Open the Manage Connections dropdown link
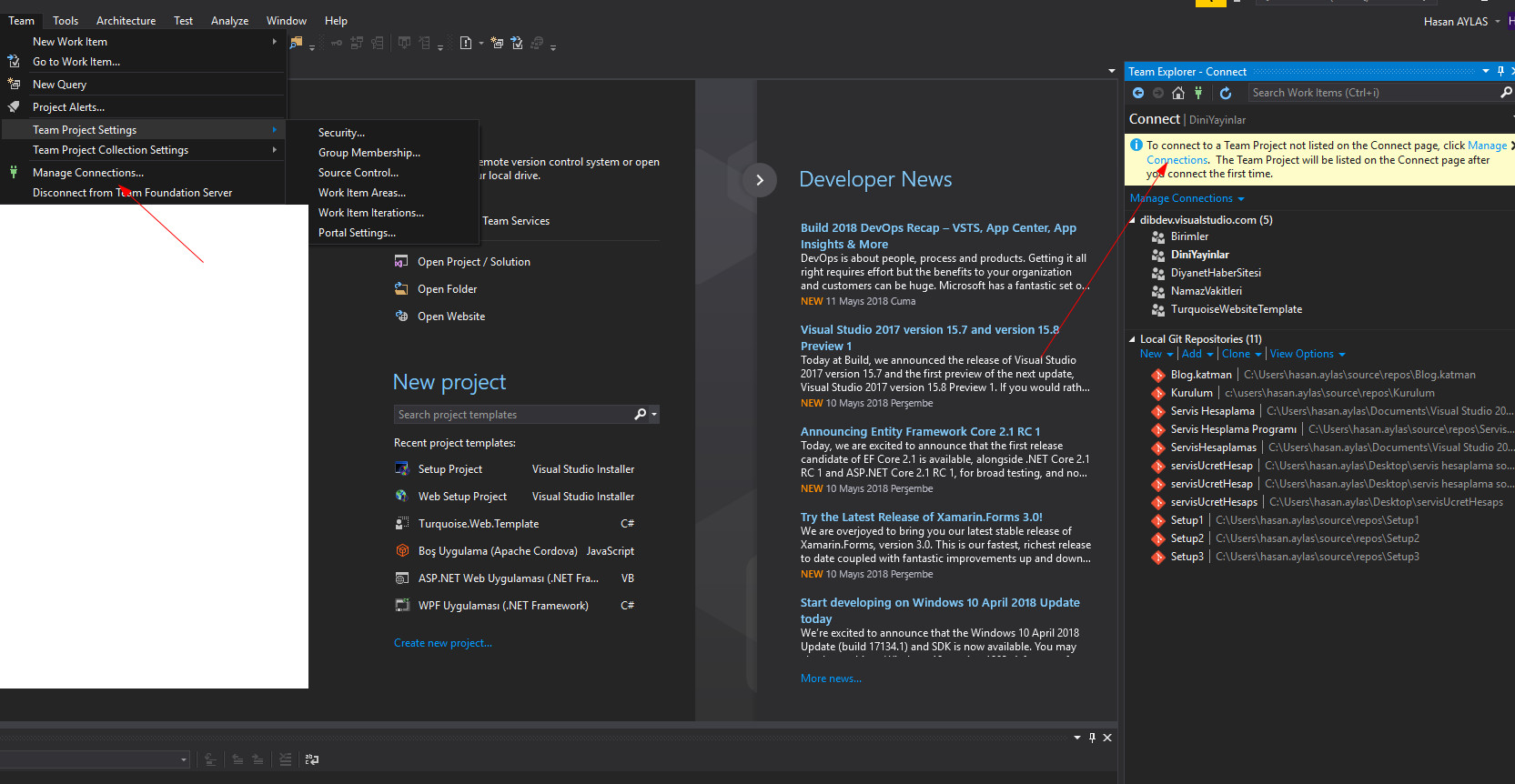 point(1187,198)
